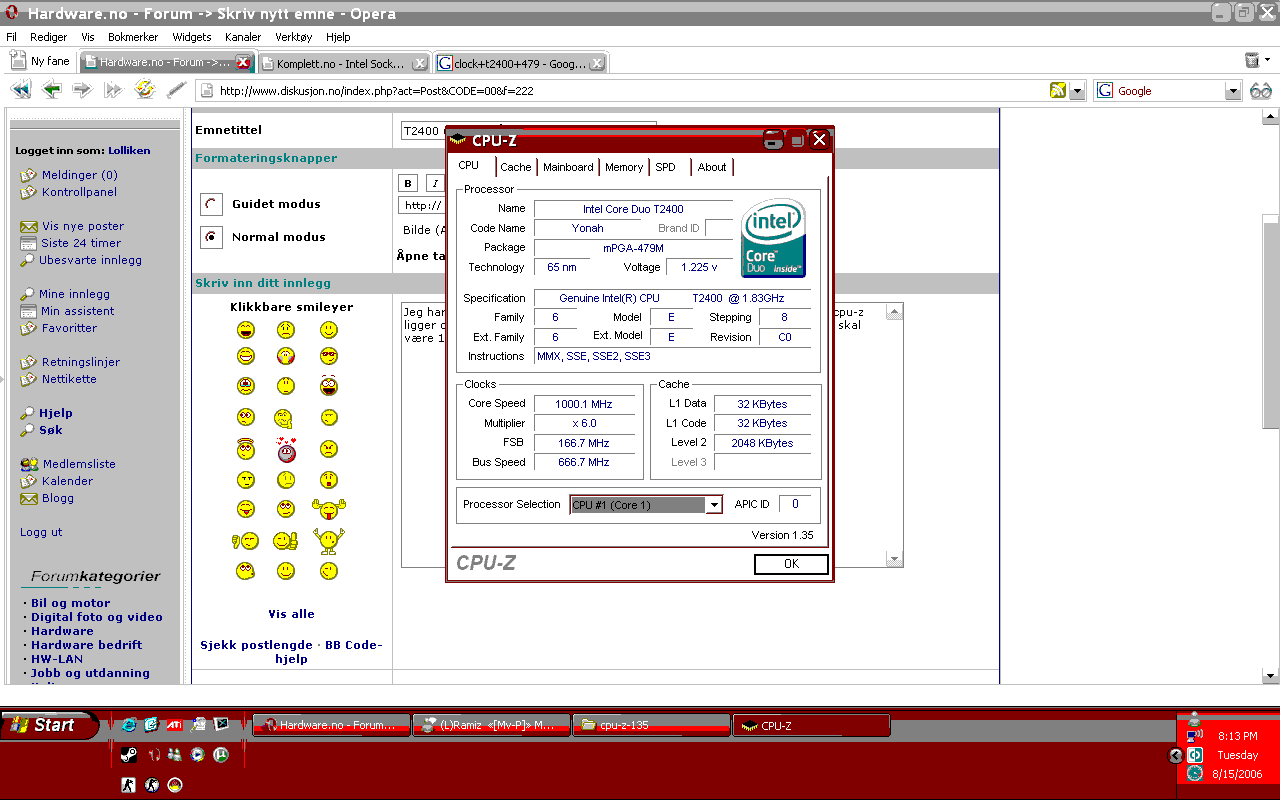Insert the thumbs up smiley

click(285, 541)
